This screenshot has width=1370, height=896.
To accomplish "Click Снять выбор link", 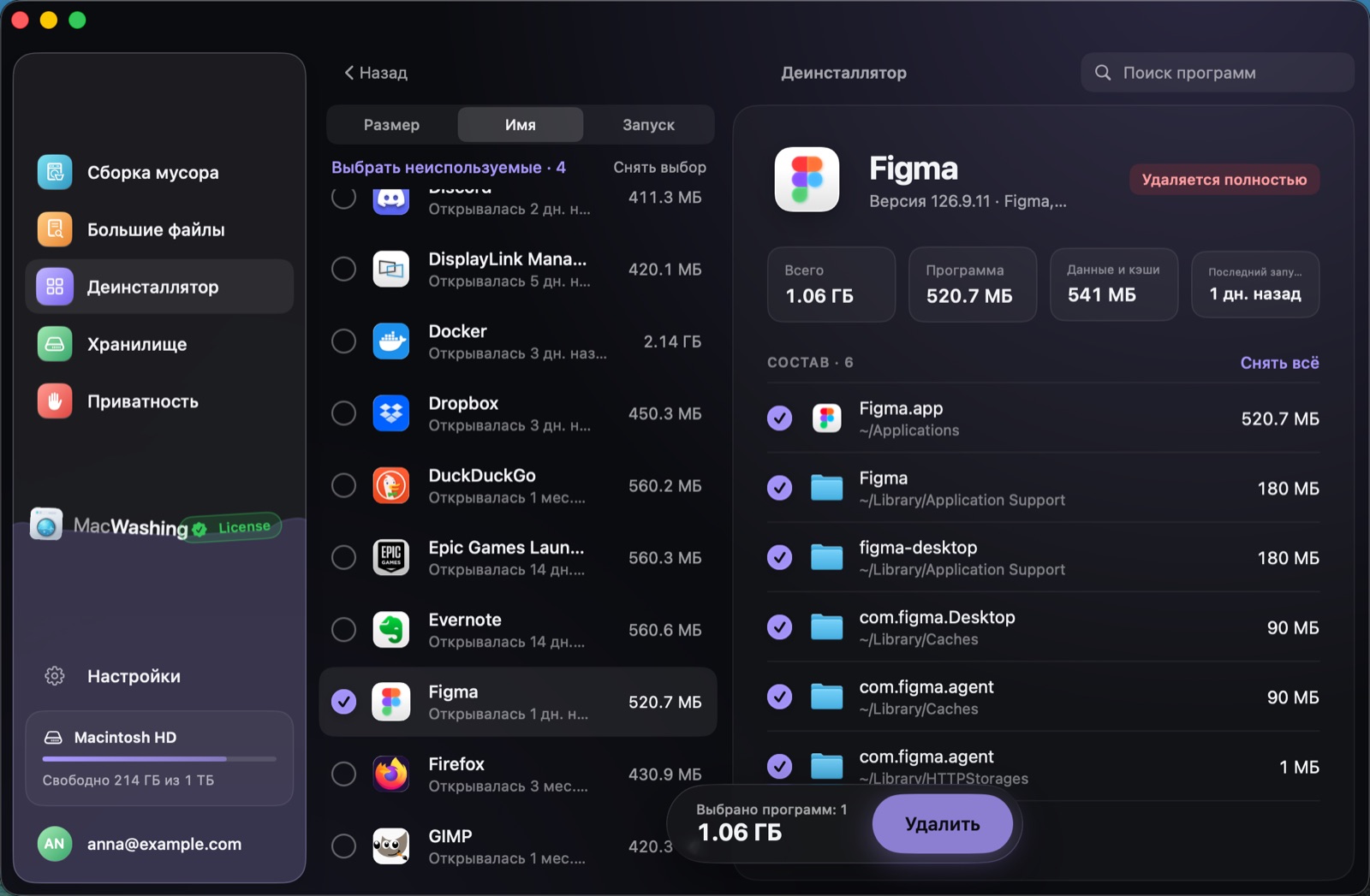I will (x=659, y=168).
